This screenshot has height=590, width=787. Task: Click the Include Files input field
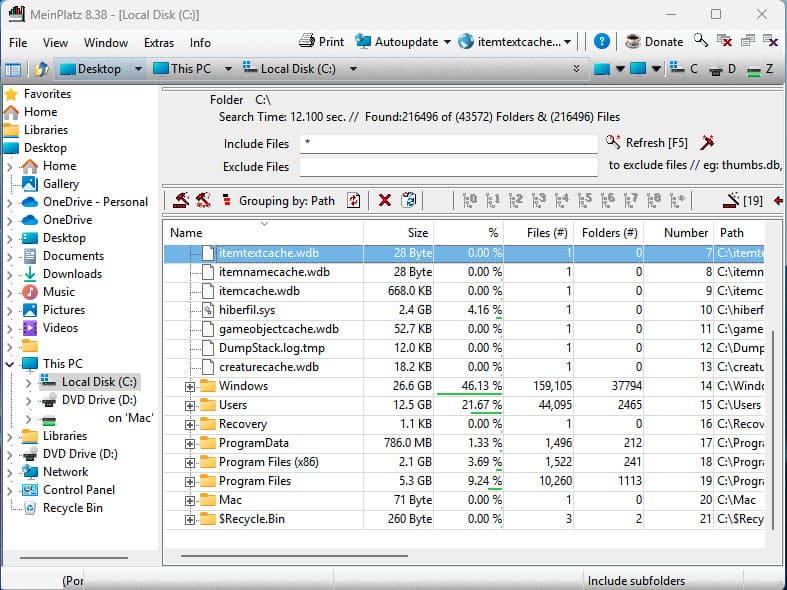coord(449,144)
